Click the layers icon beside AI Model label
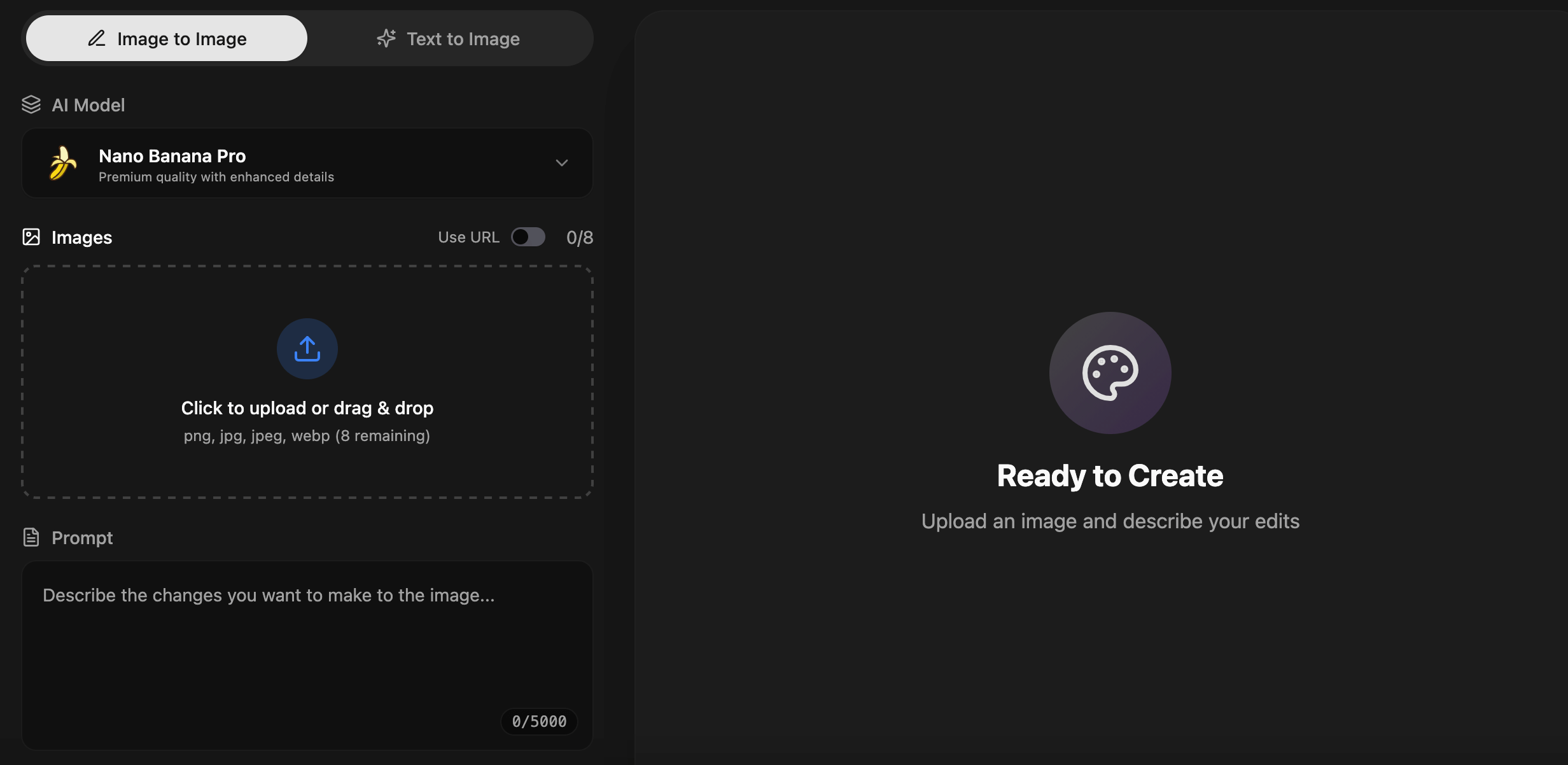1568x765 pixels. [31, 104]
